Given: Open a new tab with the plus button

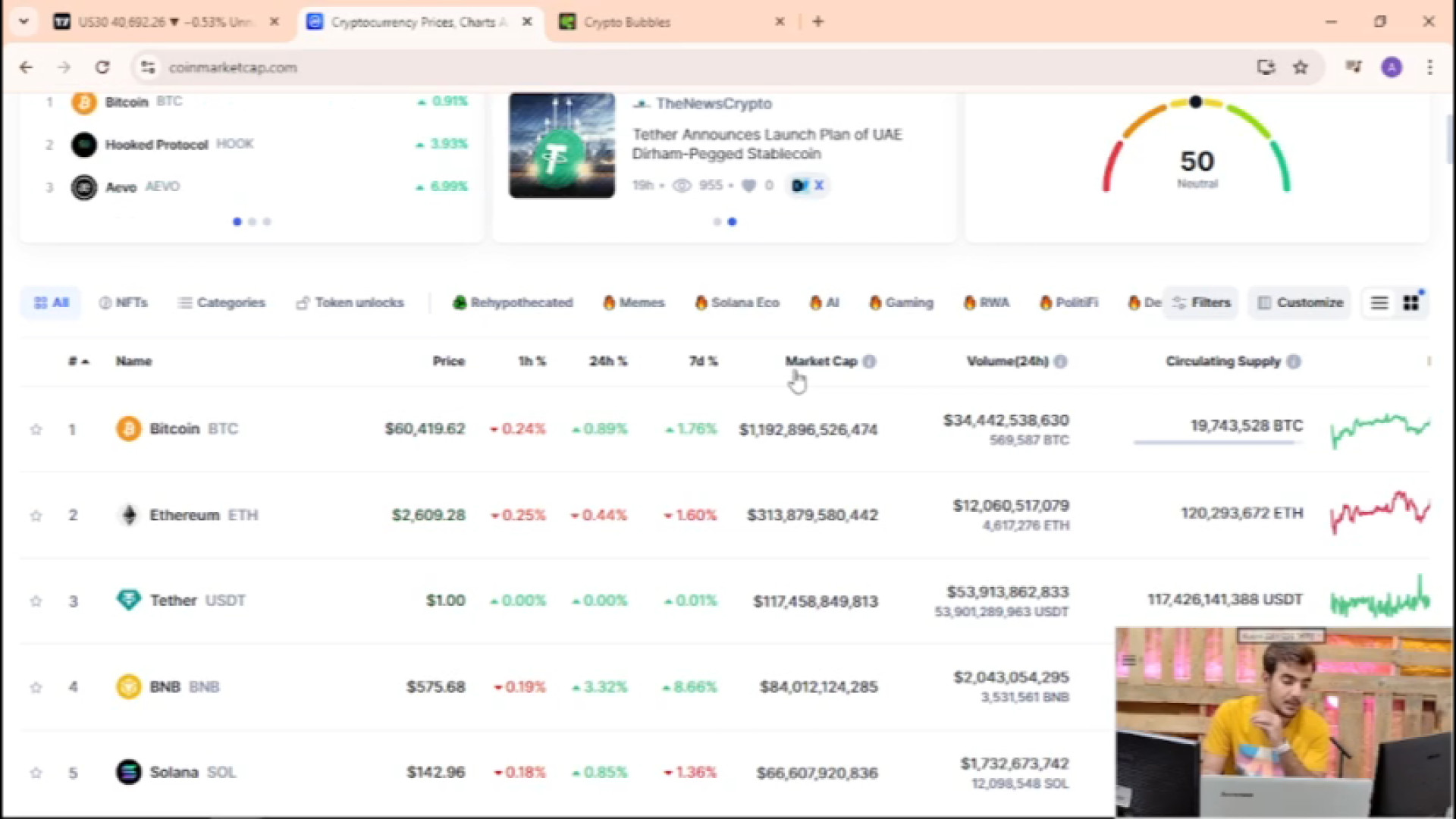Looking at the screenshot, I should 817,22.
